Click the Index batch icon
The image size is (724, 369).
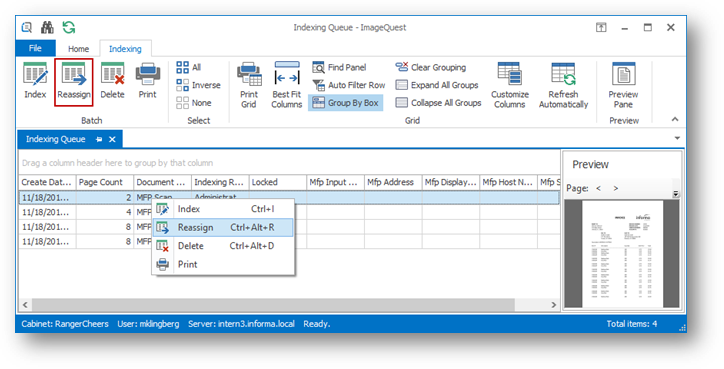tap(35, 82)
